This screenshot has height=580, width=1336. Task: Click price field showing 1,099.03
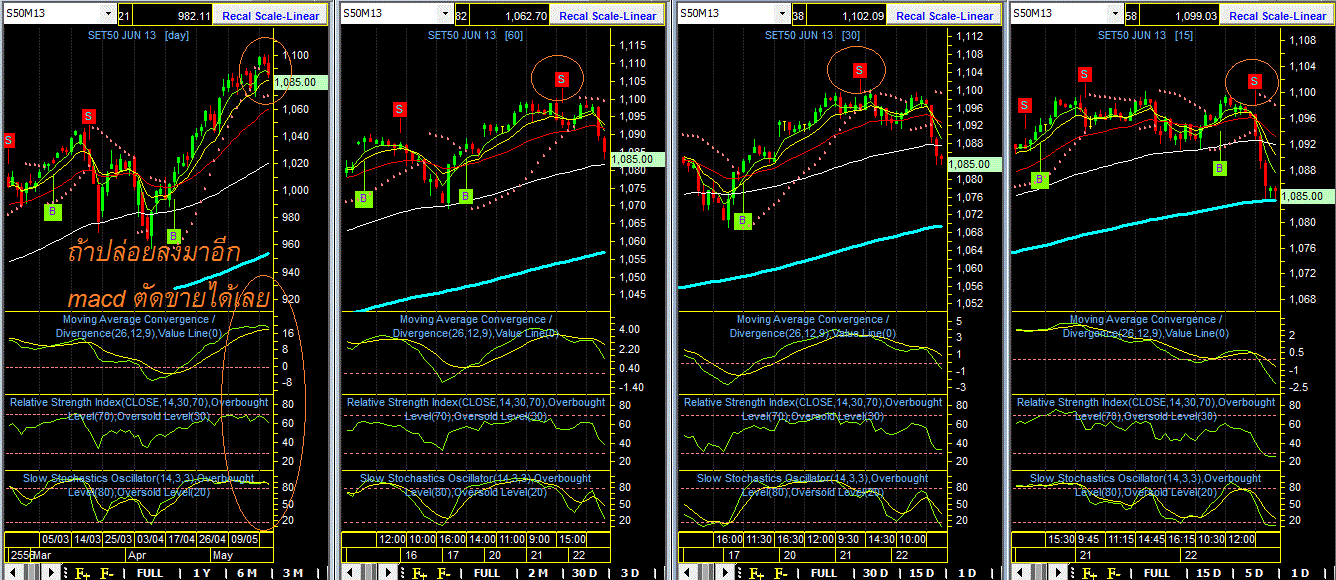[1181, 16]
